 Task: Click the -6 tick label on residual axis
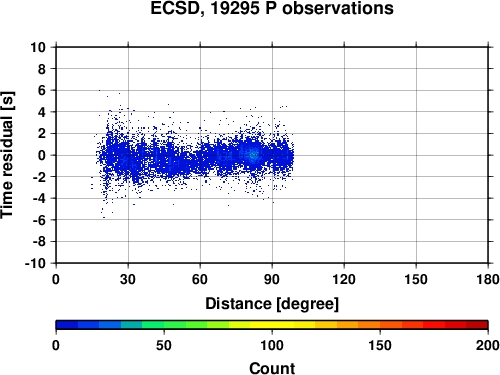pyautogui.click(x=39, y=220)
